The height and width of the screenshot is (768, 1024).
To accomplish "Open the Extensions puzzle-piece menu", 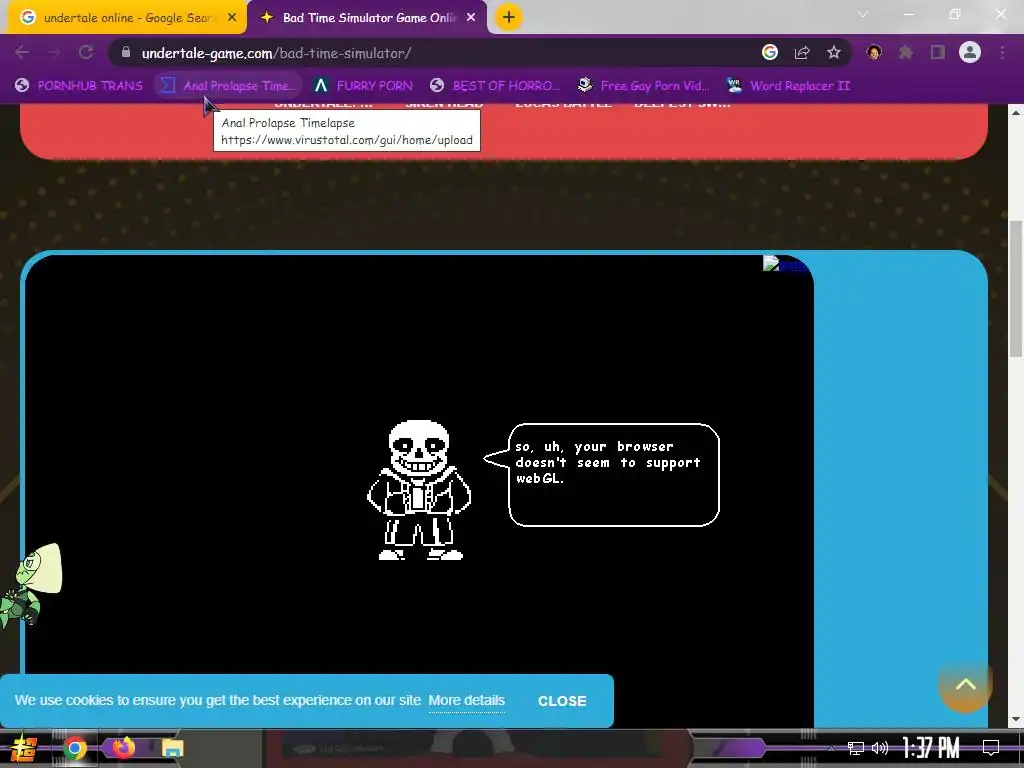I will coord(906,52).
